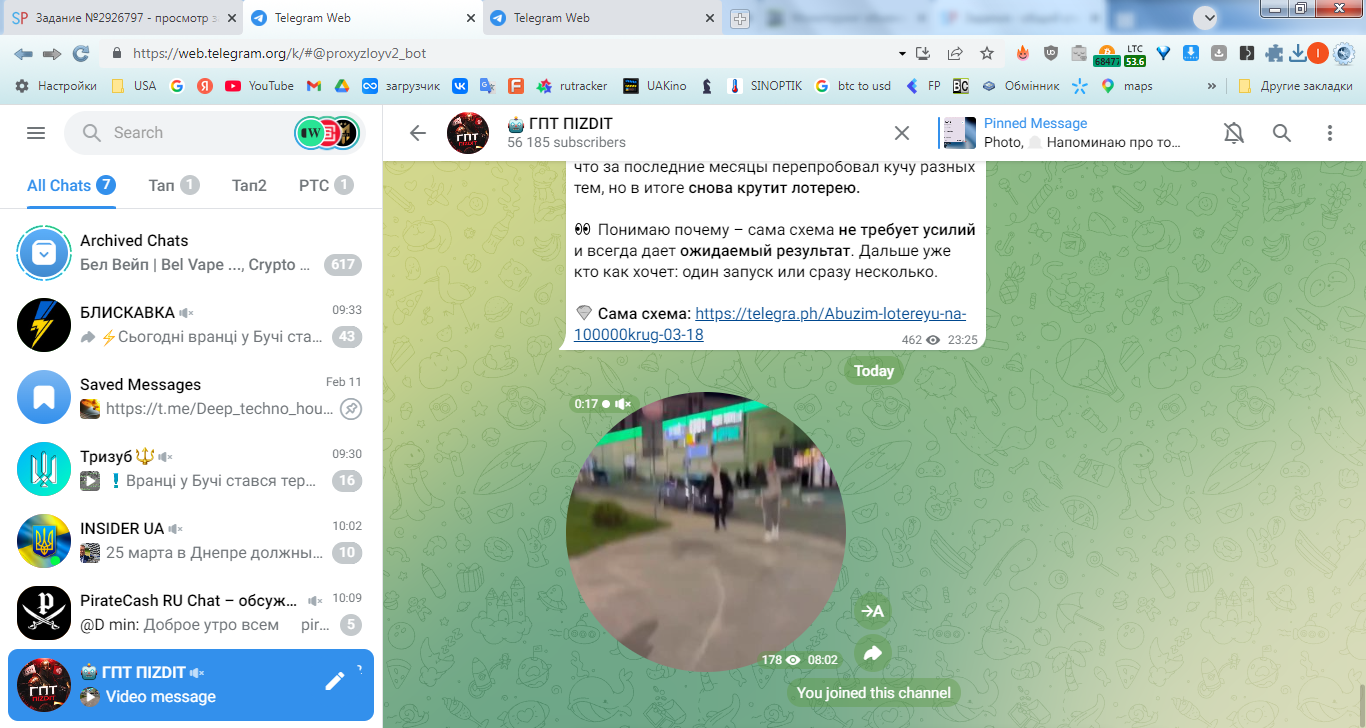The width and height of the screenshot is (1366, 728).
Task: Open the INSIDER UA chat
Action: click(191, 540)
